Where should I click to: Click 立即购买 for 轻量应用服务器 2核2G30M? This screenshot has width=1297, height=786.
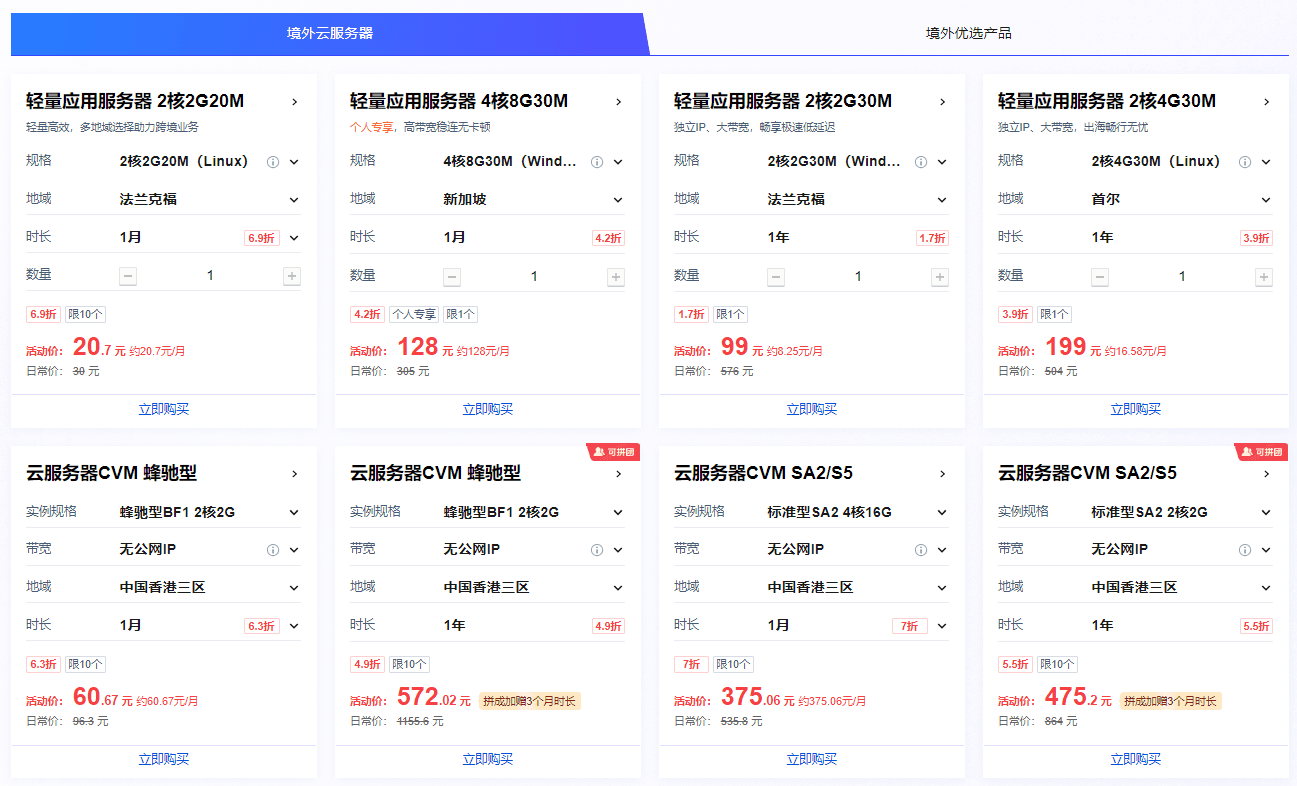tap(812, 409)
